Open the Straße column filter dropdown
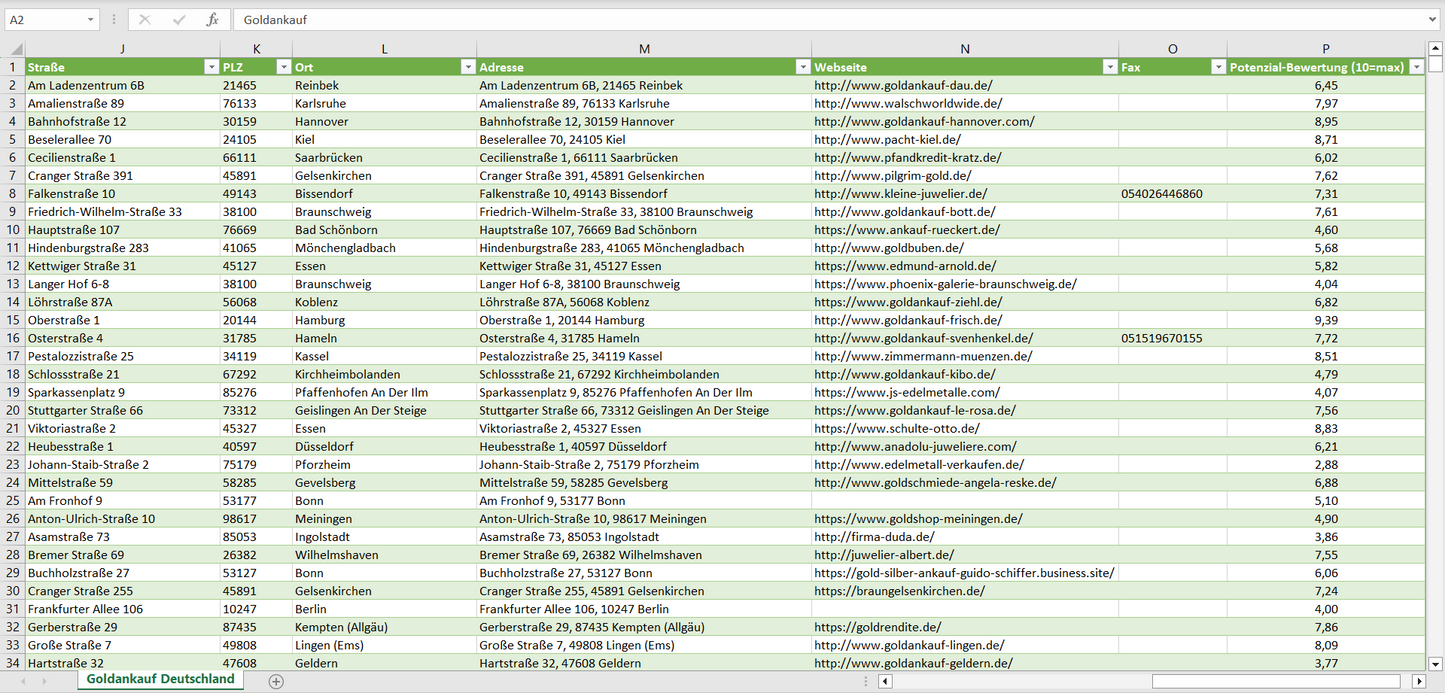The image size is (1445, 693). tap(211, 67)
